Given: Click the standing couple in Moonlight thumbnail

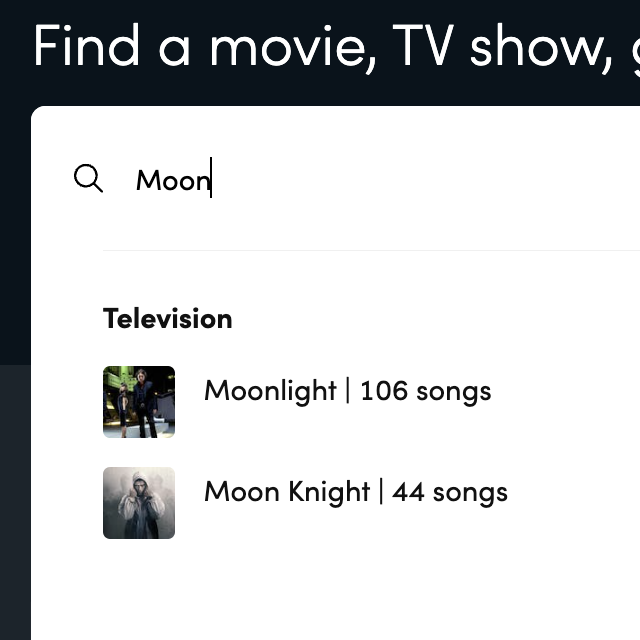Looking at the screenshot, I should pos(137,403).
